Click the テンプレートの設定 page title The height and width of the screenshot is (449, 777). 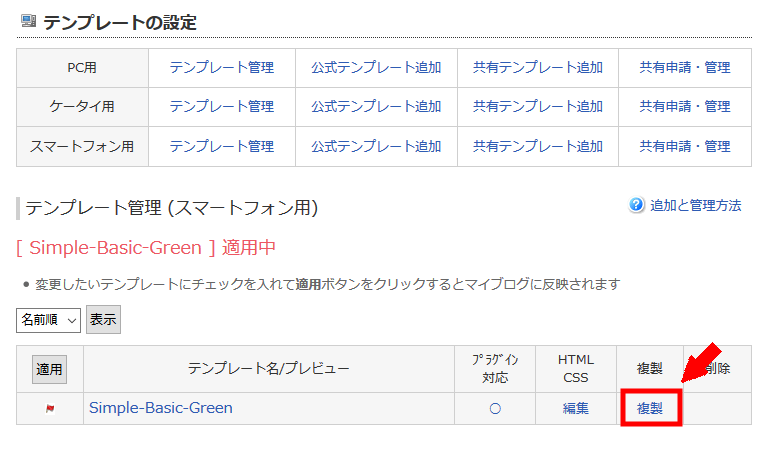pos(120,22)
